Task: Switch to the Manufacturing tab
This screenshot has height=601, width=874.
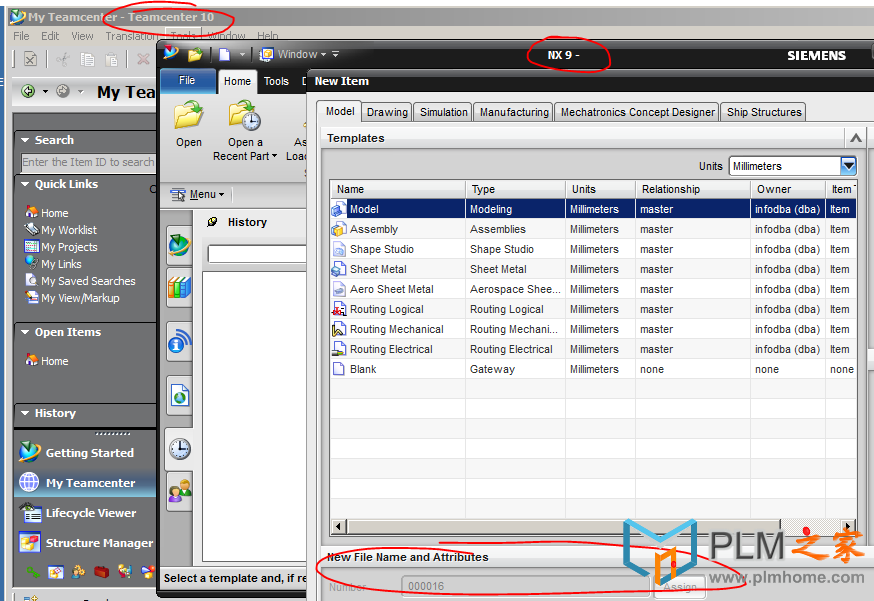Action: click(x=514, y=112)
